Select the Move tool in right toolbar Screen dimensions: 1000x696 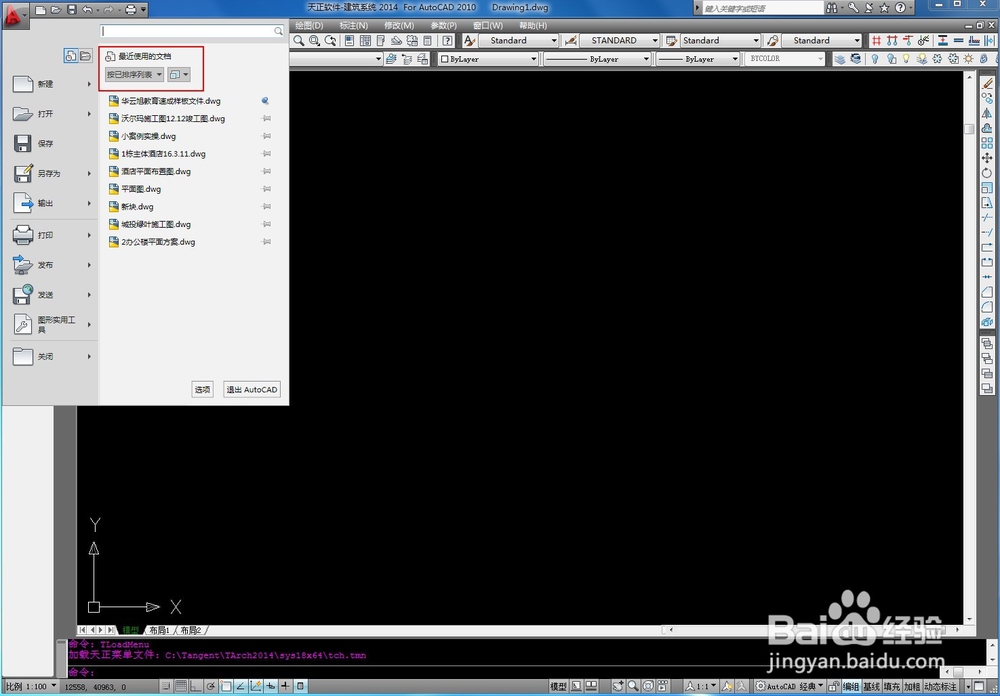pyautogui.click(x=987, y=158)
